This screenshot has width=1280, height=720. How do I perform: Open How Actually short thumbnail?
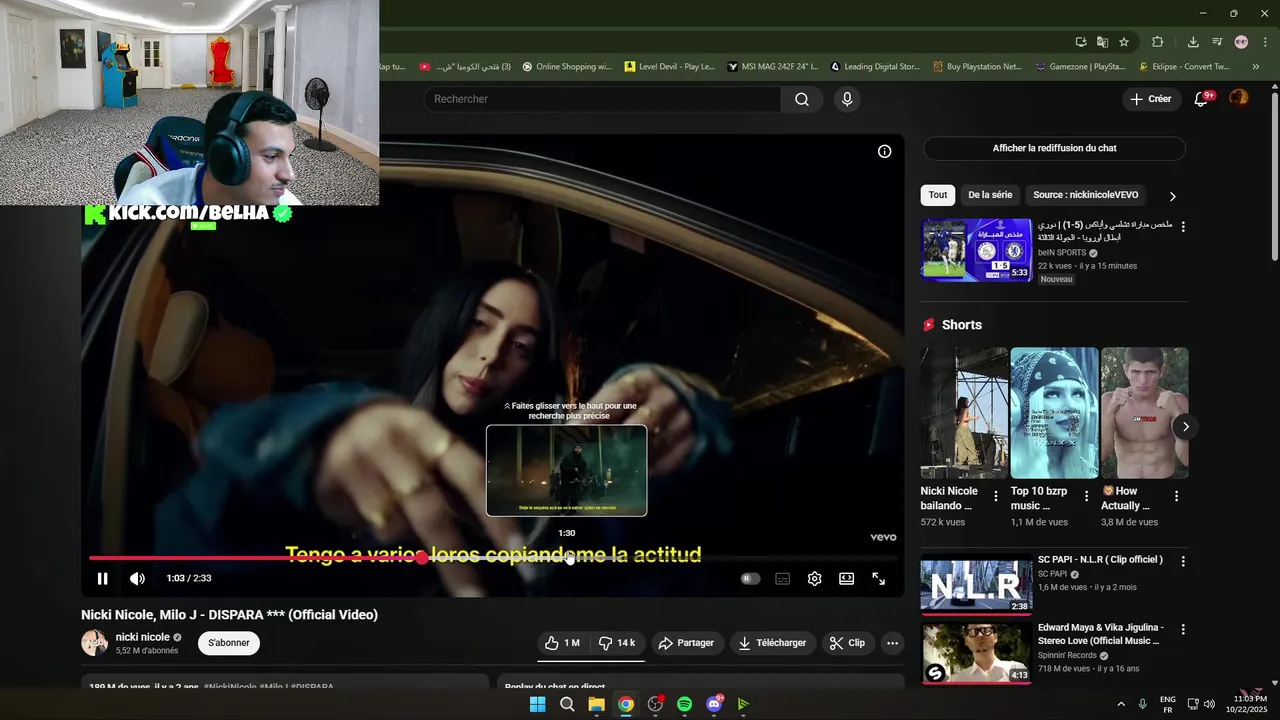[1145, 413]
